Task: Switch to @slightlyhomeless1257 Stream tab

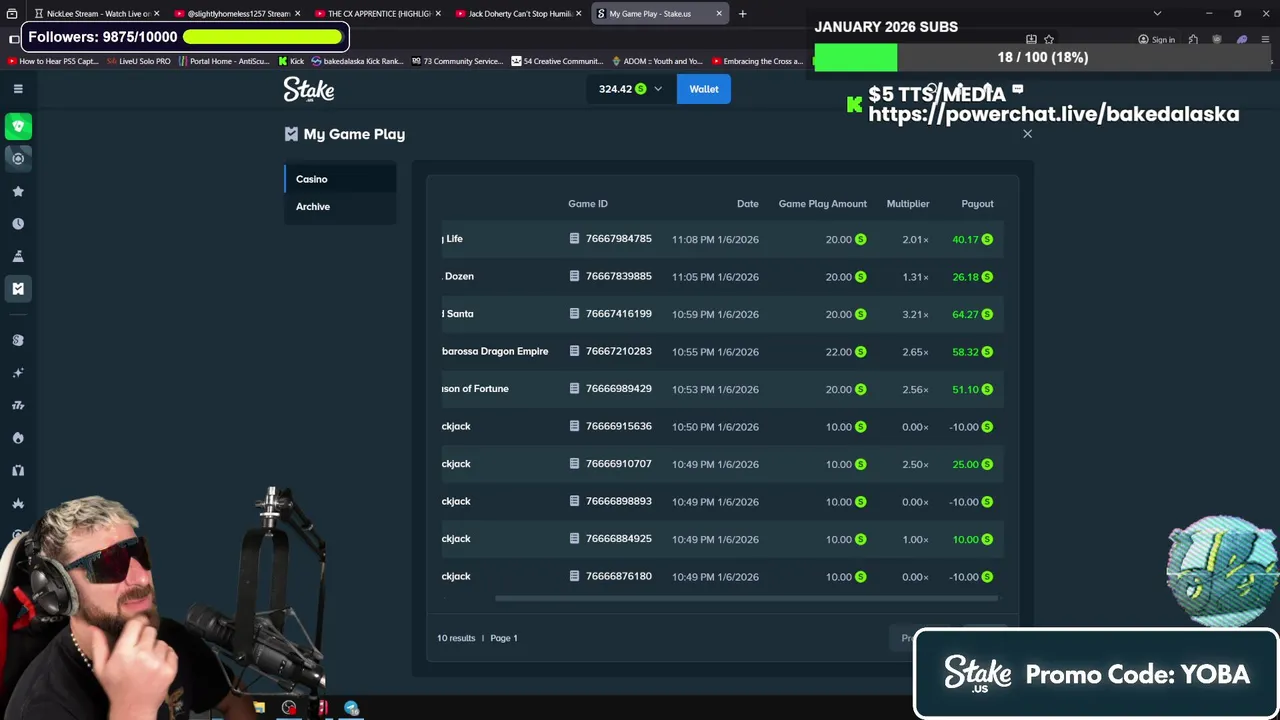Action: click(238, 14)
